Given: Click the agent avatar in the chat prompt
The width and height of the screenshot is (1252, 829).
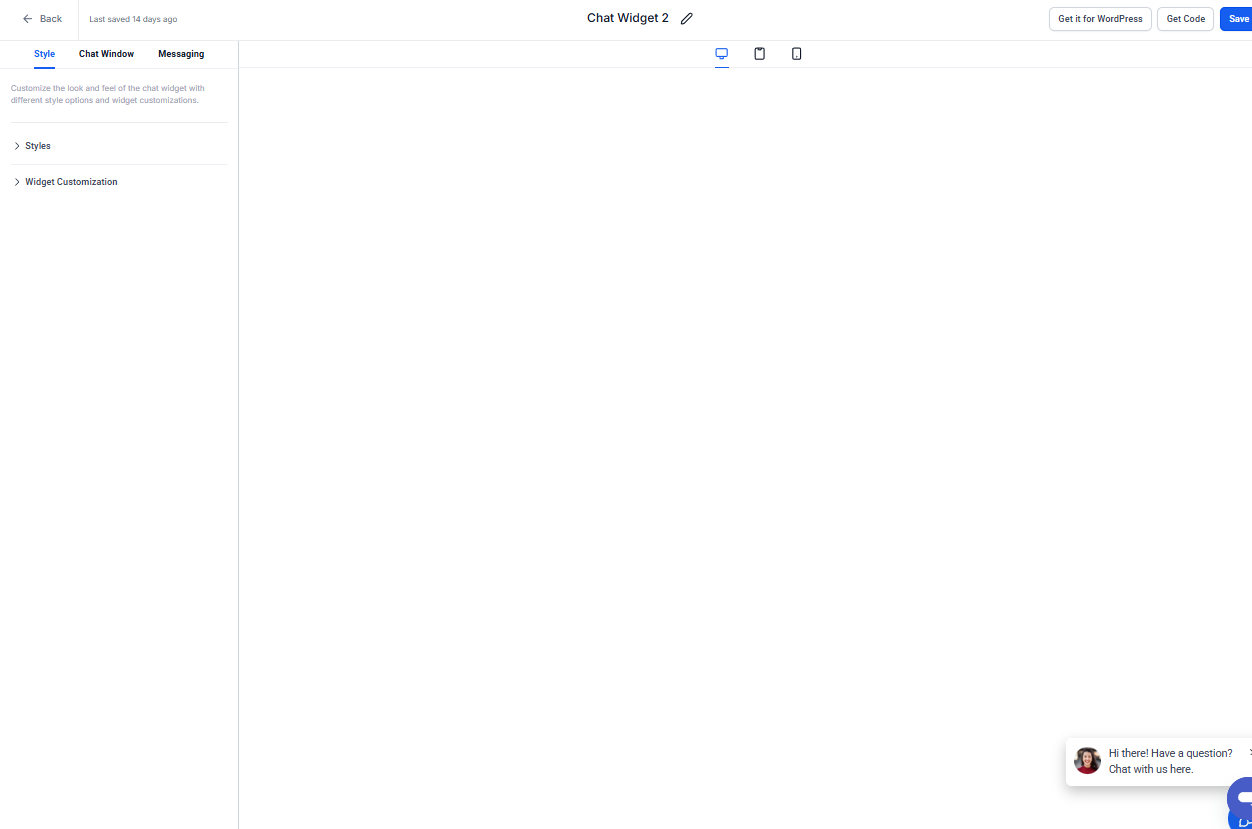Looking at the screenshot, I should [1087, 761].
